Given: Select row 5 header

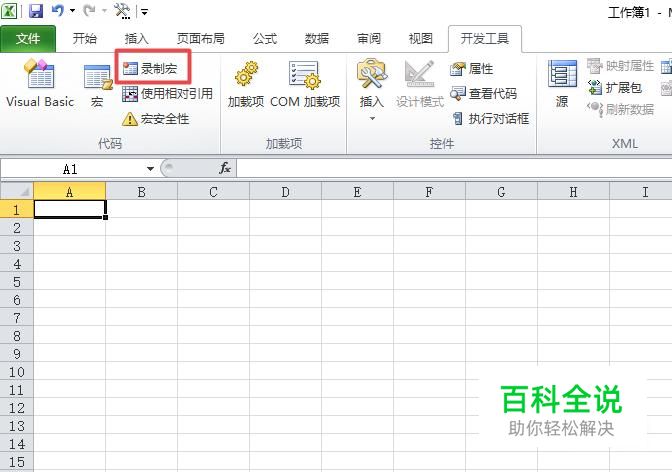Looking at the screenshot, I should (17, 282).
